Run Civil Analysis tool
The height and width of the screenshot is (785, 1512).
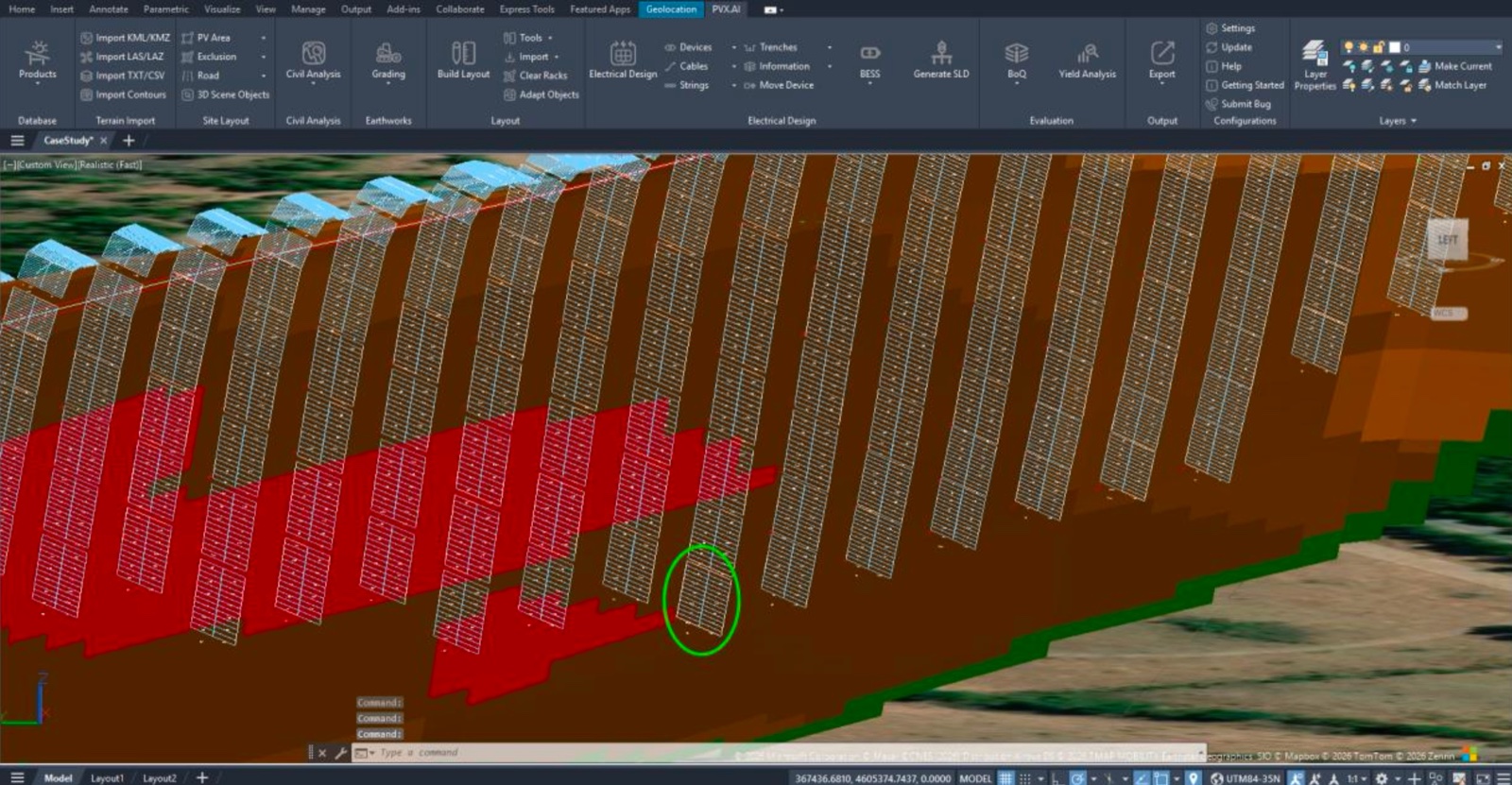coord(313,60)
